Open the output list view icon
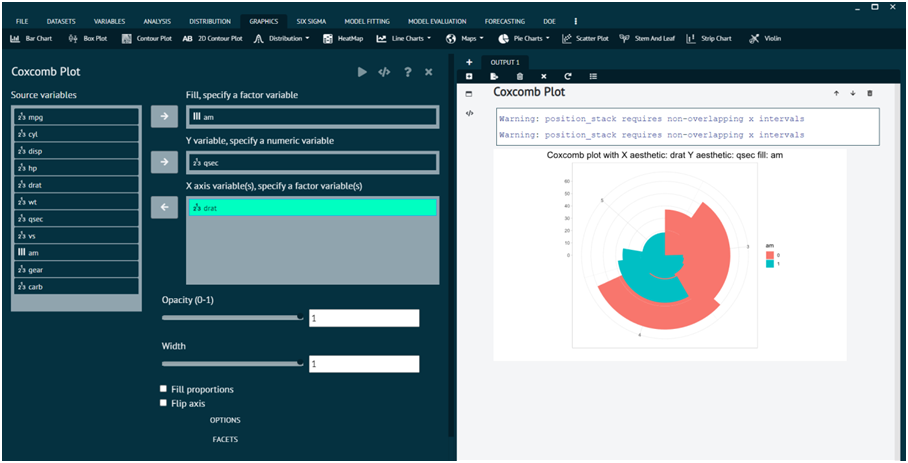Screen dimensions: 908x463 point(593,76)
